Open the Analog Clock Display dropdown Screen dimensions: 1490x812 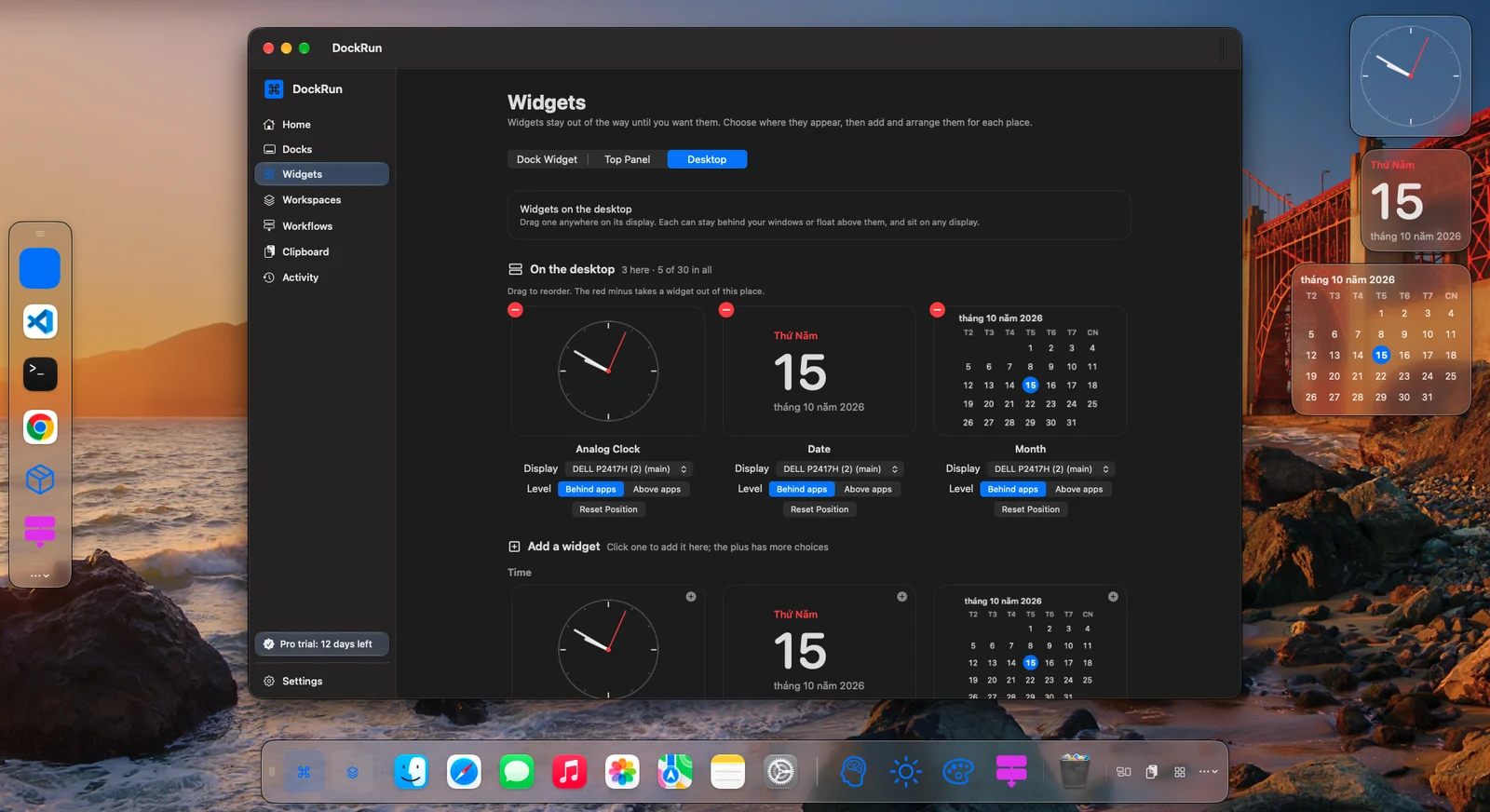[x=629, y=469]
